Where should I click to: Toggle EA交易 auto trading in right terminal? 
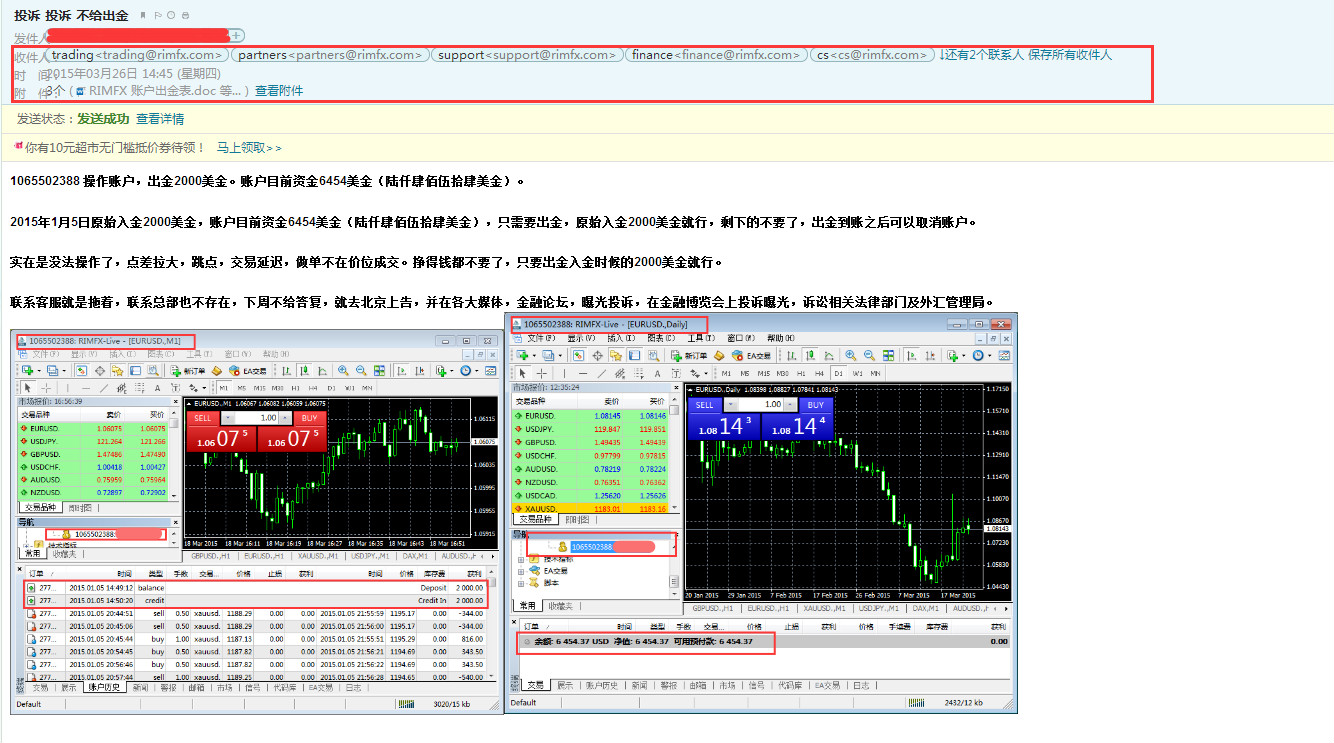pos(752,355)
